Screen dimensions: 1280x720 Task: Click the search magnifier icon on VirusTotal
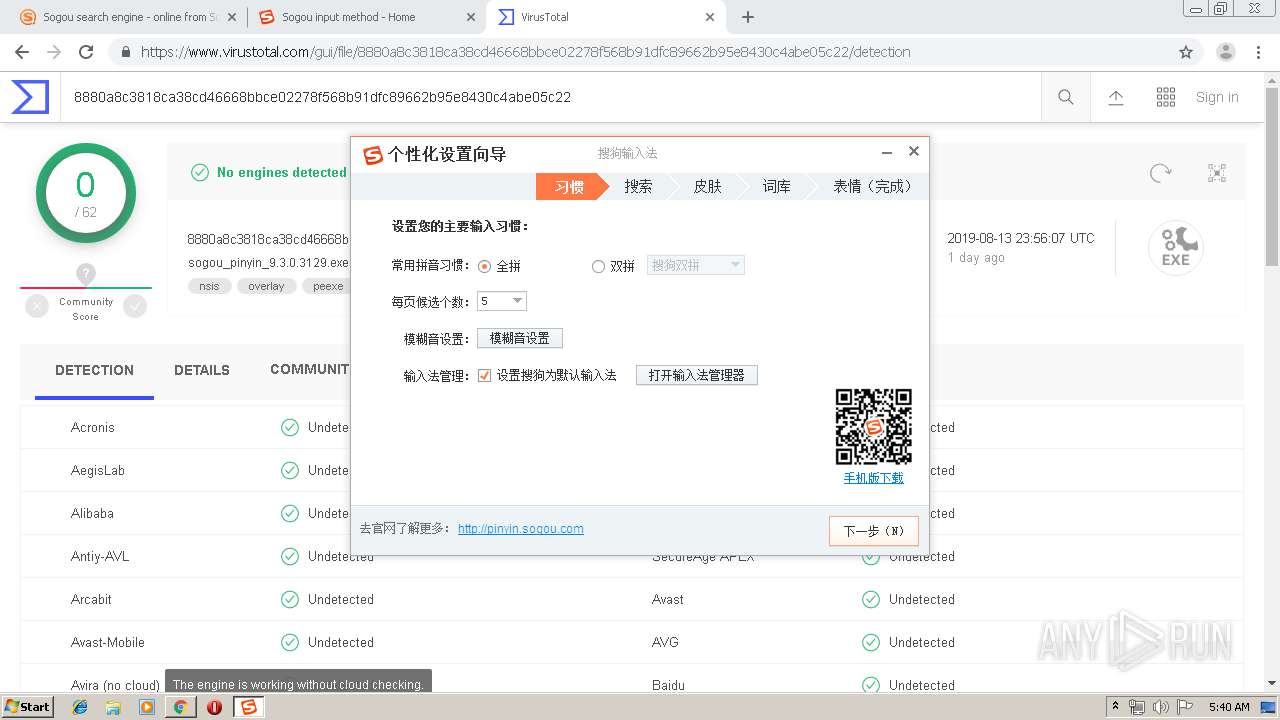click(x=1066, y=97)
